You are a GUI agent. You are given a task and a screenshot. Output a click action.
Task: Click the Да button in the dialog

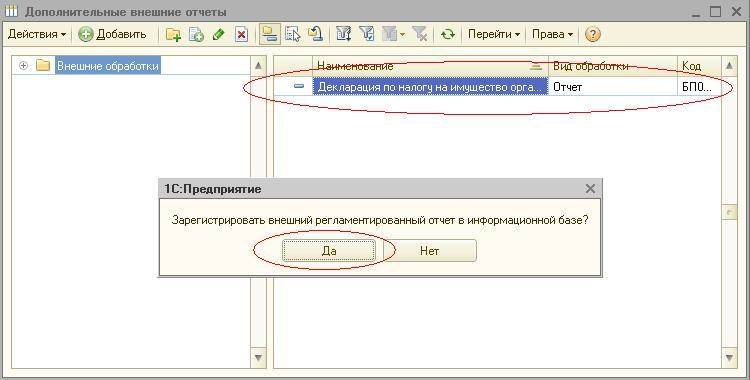click(329, 251)
